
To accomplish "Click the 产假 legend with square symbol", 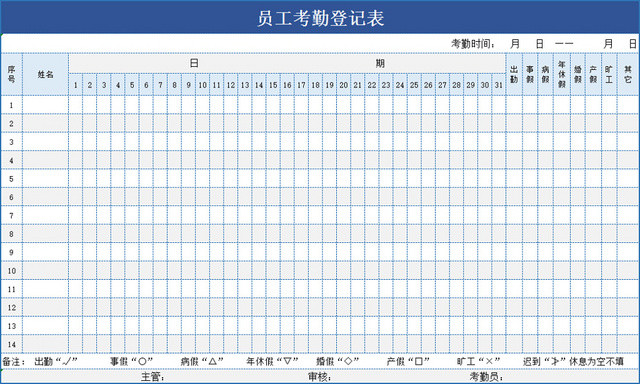I will pos(408,362).
